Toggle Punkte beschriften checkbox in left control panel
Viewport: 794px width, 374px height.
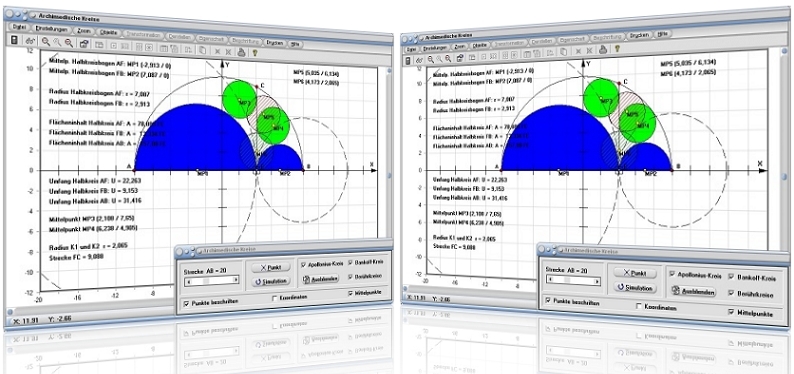coord(186,304)
